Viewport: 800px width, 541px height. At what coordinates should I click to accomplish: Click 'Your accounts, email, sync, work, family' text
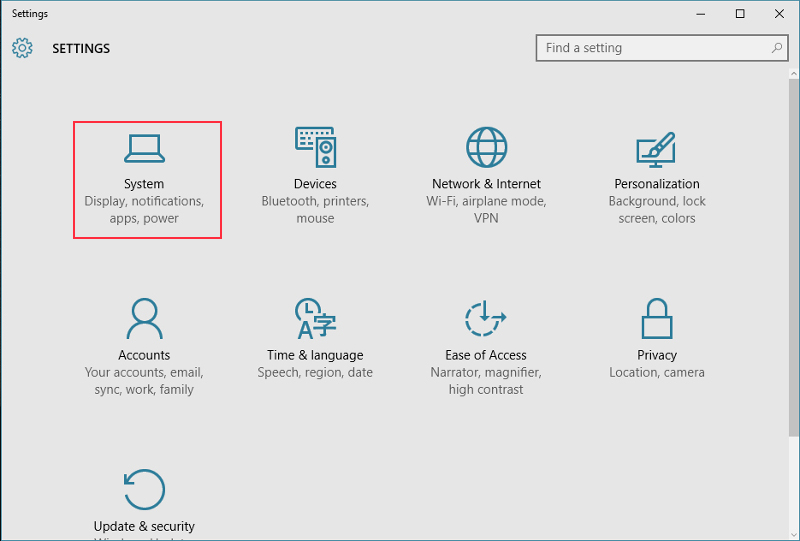click(x=144, y=381)
